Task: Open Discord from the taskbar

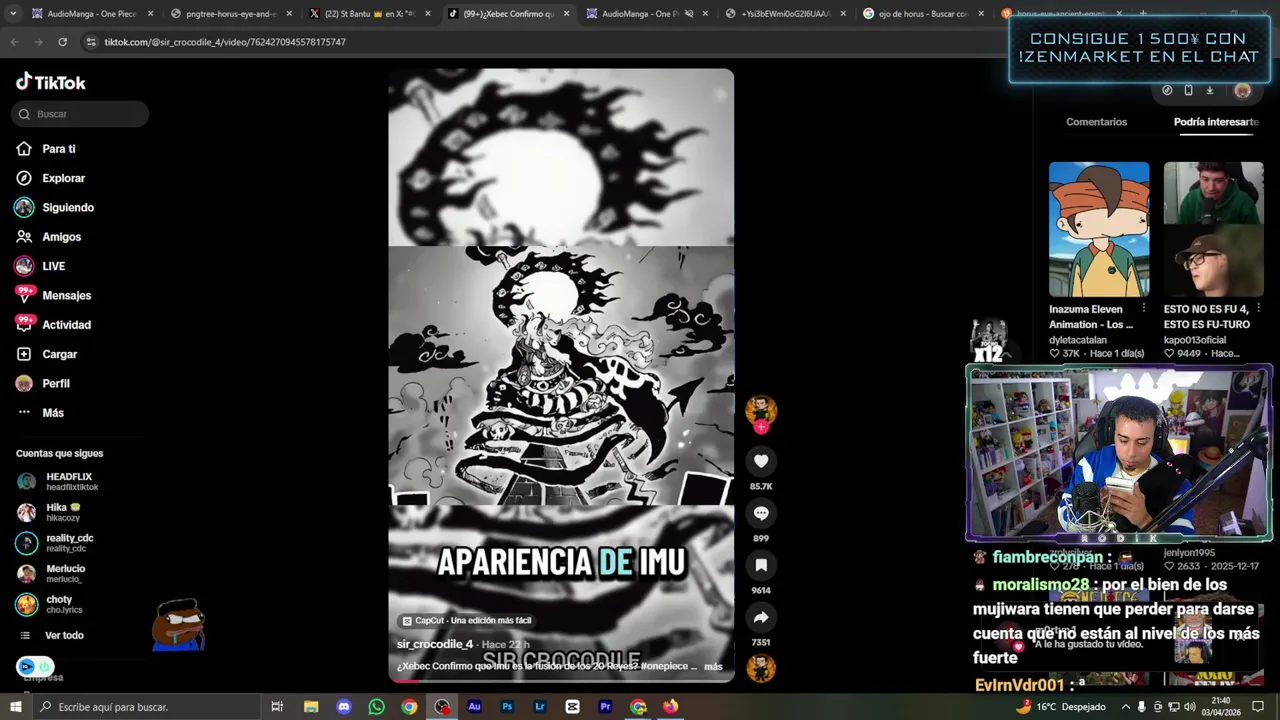Action: tap(344, 706)
